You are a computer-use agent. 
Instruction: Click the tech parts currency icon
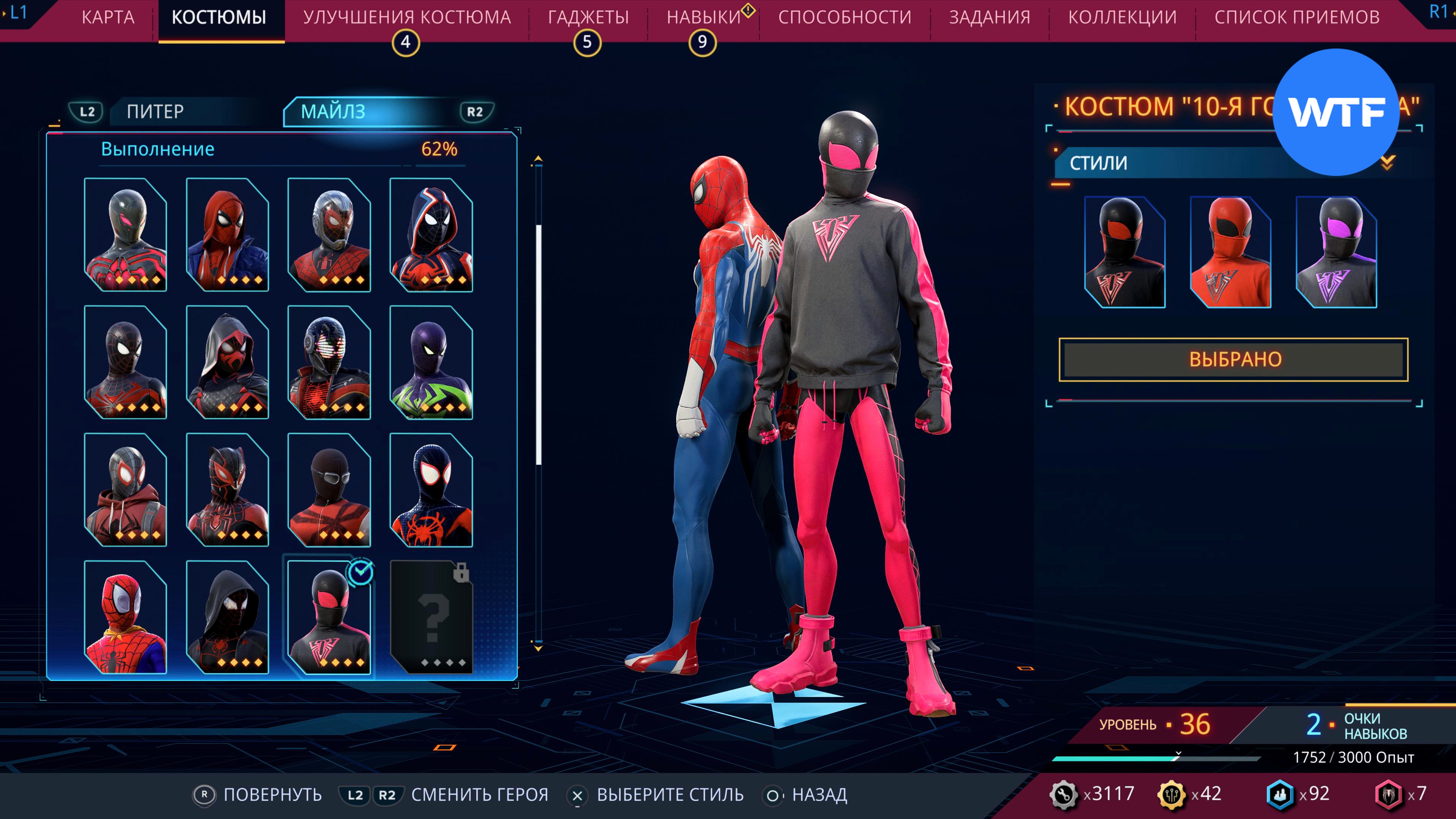[1063, 794]
